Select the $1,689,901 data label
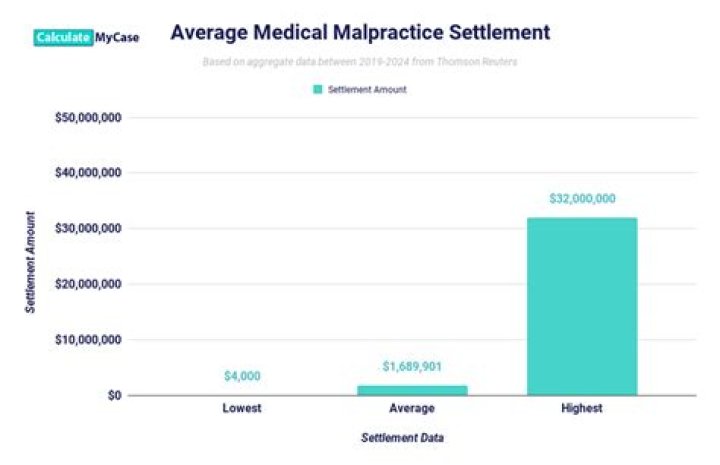This screenshot has width=720, height=465. [x=412, y=367]
